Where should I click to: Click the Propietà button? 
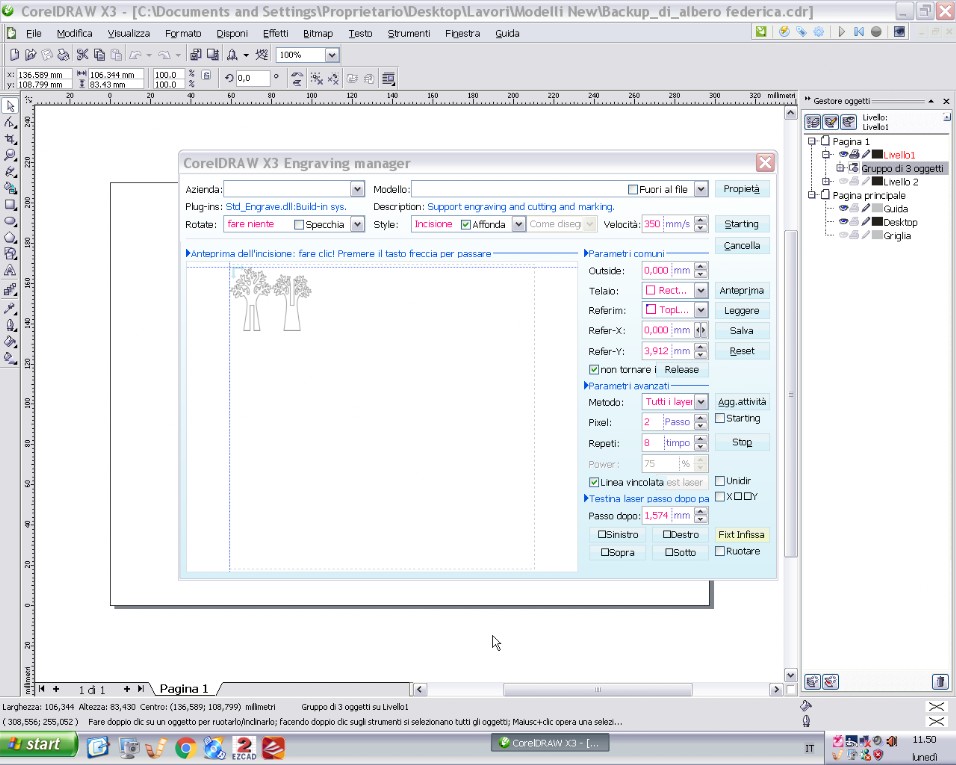click(741, 189)
